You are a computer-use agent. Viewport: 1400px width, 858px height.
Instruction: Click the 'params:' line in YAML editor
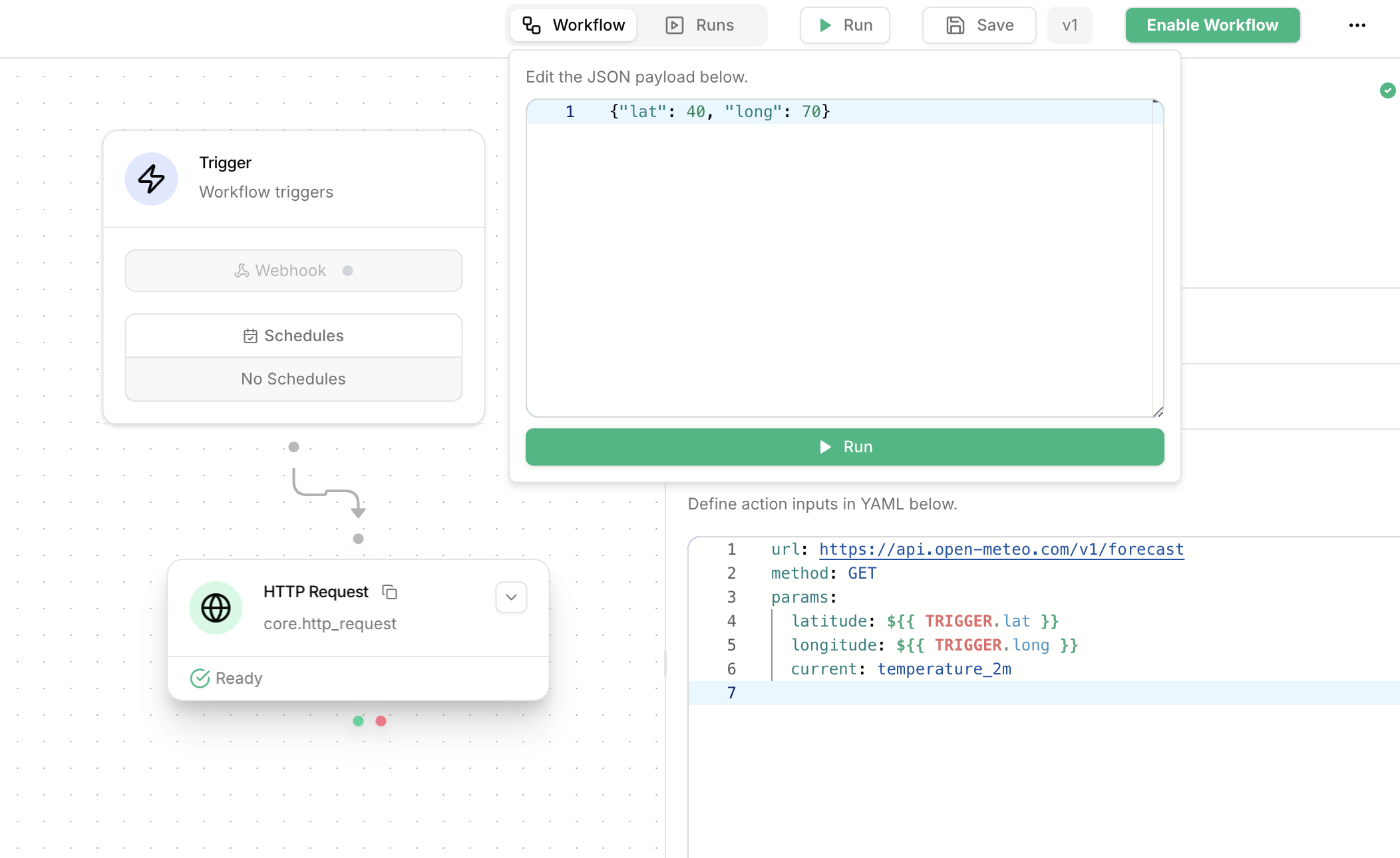[x=804, y=597]
